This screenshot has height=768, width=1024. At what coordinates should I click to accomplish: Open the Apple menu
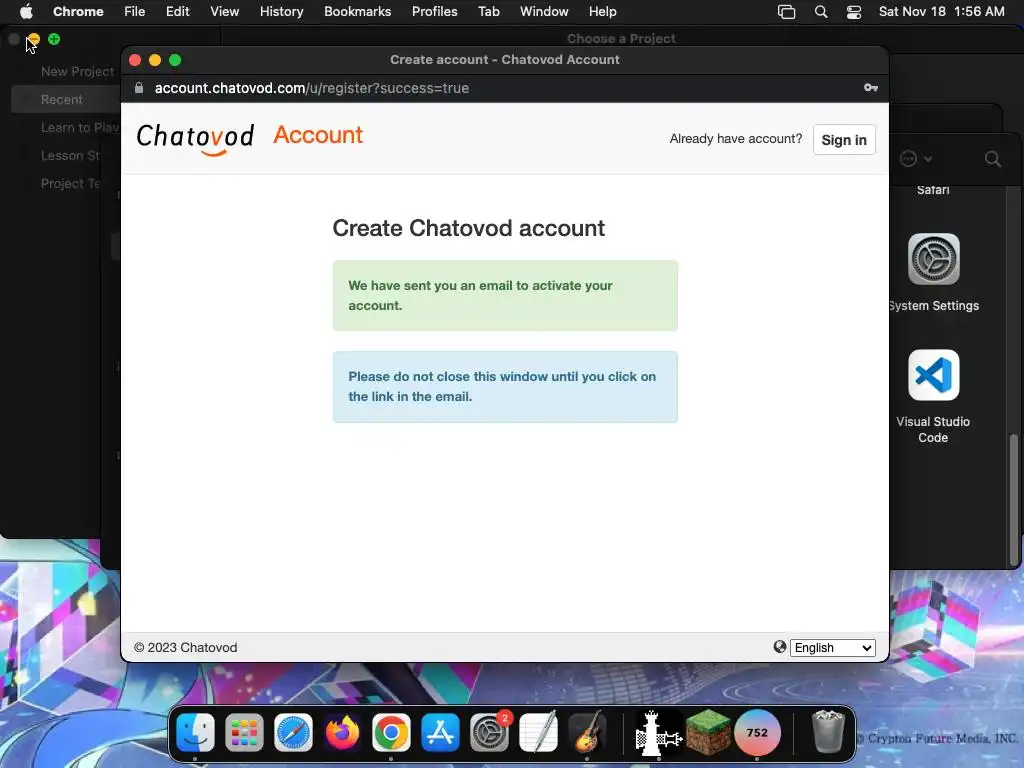pyautogui.click(x=26, y=11)
